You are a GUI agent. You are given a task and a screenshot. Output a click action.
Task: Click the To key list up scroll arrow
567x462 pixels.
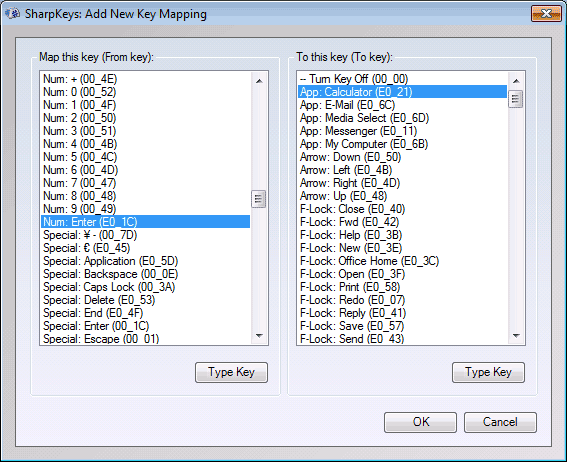516,81
